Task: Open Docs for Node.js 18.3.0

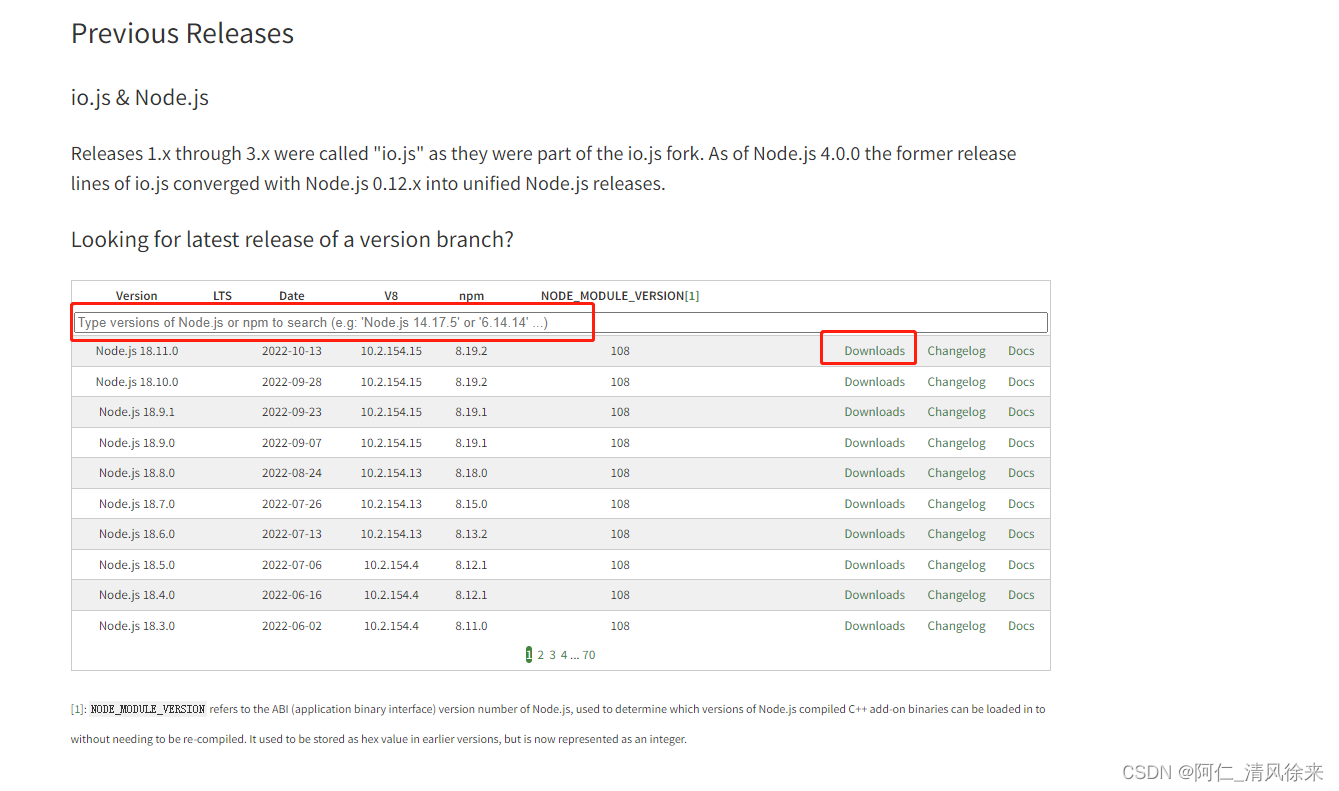Action: [x=1021, y=626]
